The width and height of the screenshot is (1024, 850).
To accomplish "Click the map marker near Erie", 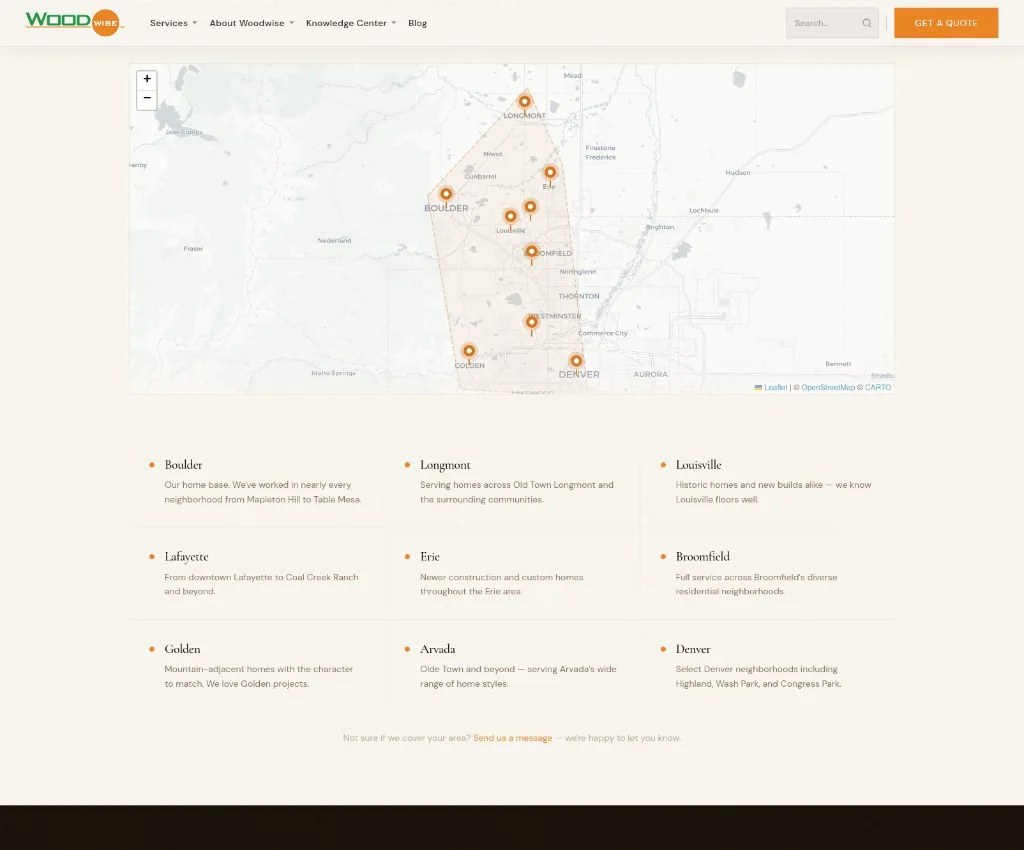I will 550,171.
